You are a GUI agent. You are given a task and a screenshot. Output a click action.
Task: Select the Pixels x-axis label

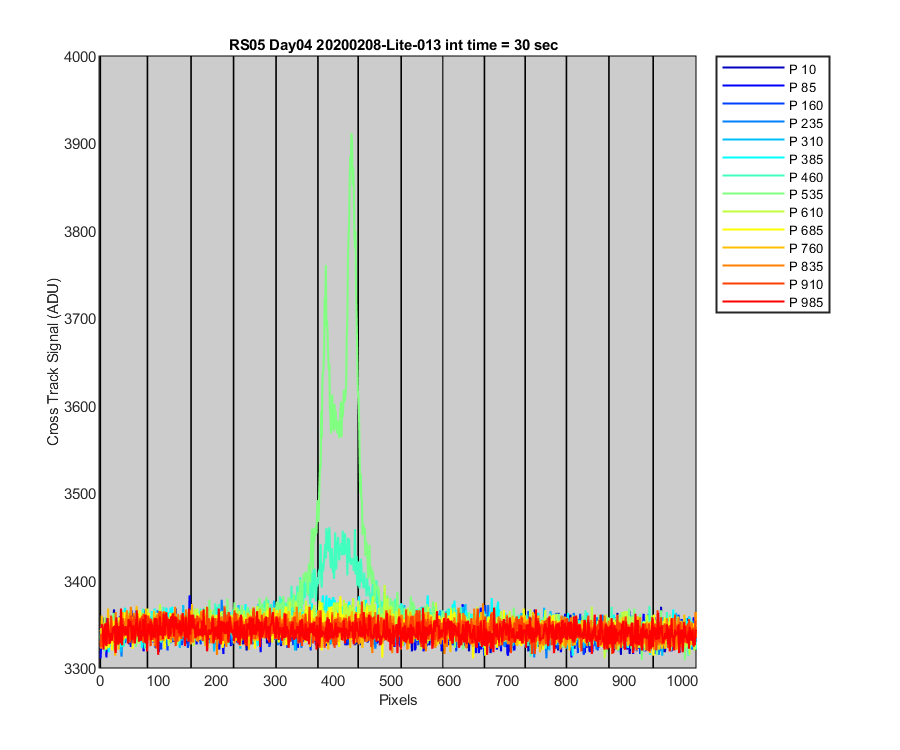(398, 700)
